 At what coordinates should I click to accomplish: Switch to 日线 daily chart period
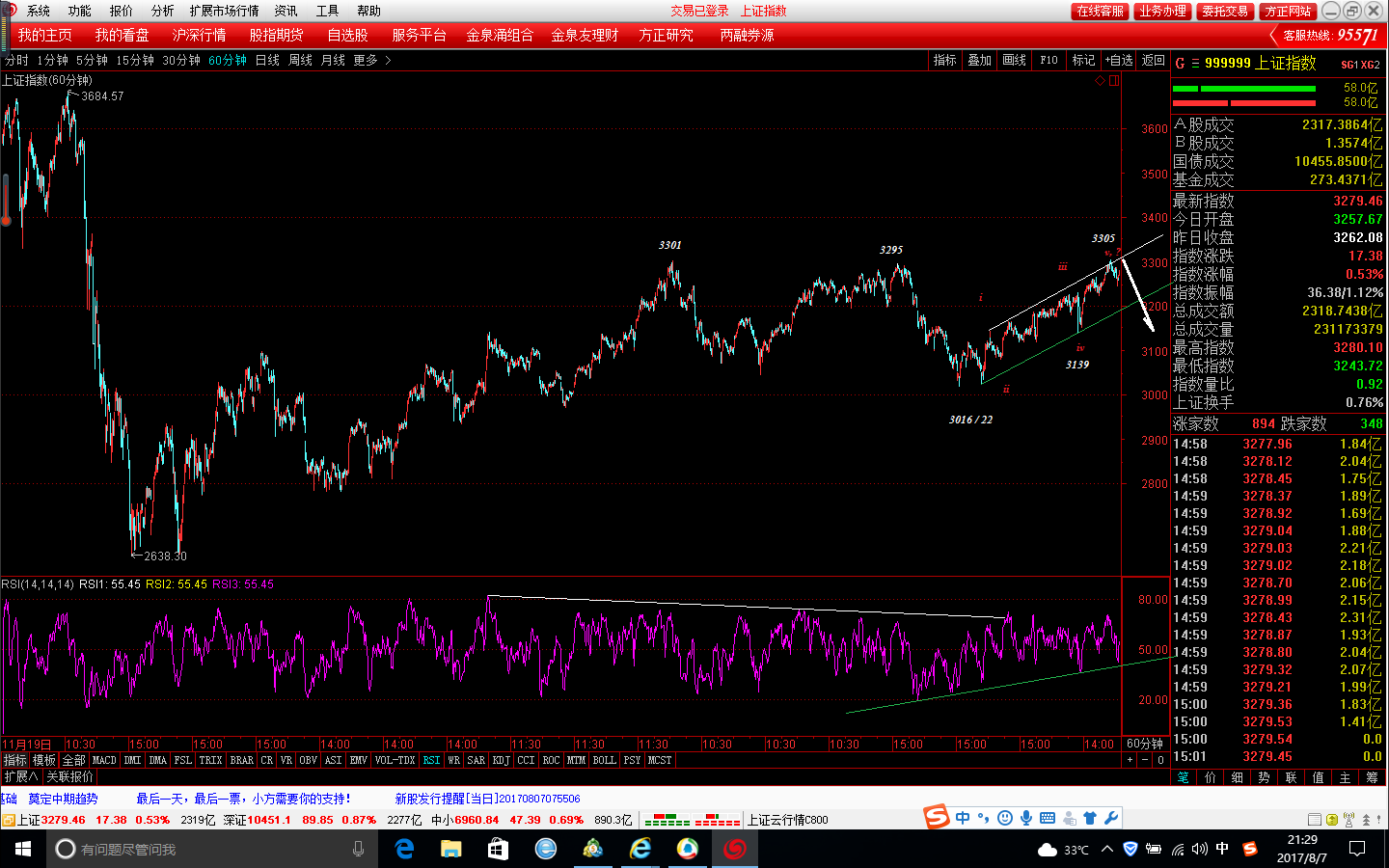click(267, 60)
